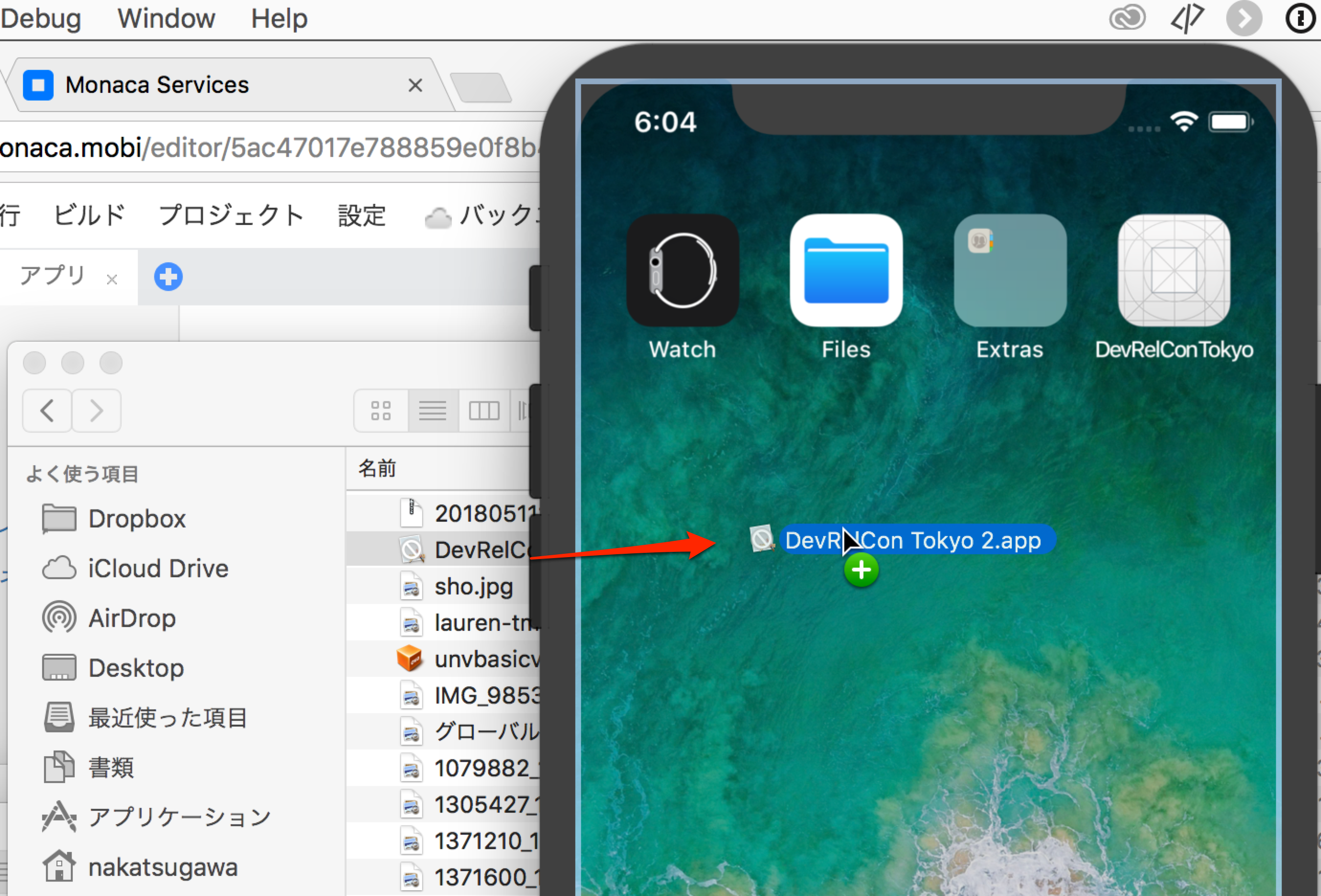Open a new browser tab
Image resolution: width=1321 pixels, height=896 pixels.
pyautogui.click(x=481, y=87)
